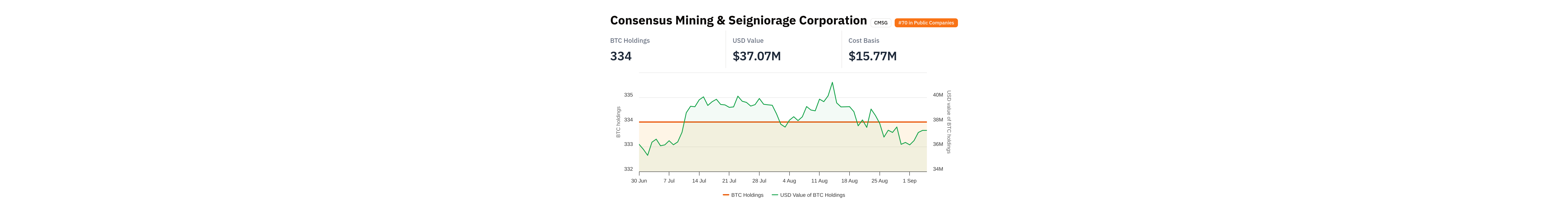Viewport: 1568px width, 220px height.
Task: Click the green USD Value legend line swatch
Action: (x=775, y=195)
